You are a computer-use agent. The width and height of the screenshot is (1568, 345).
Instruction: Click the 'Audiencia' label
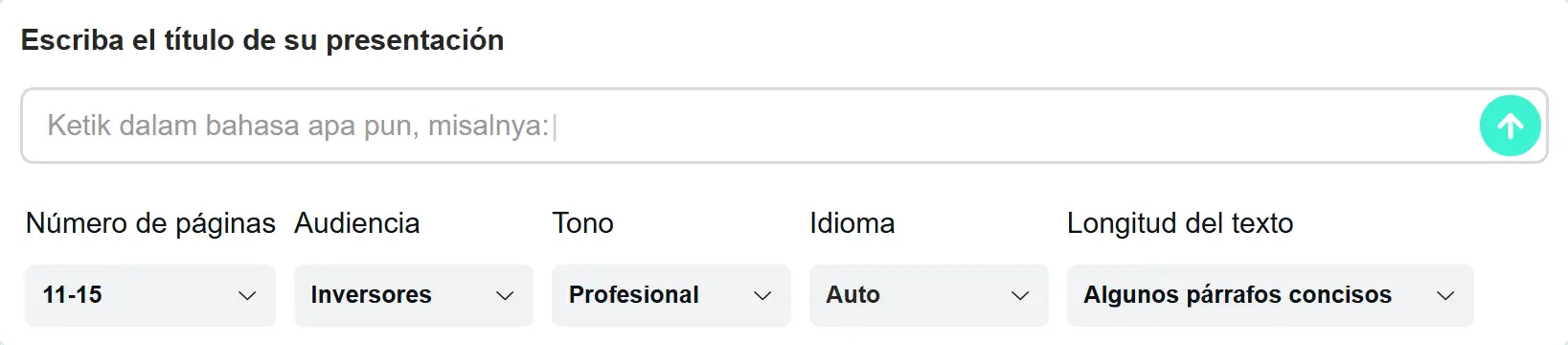pyautogui.click(x=356, y=223)
